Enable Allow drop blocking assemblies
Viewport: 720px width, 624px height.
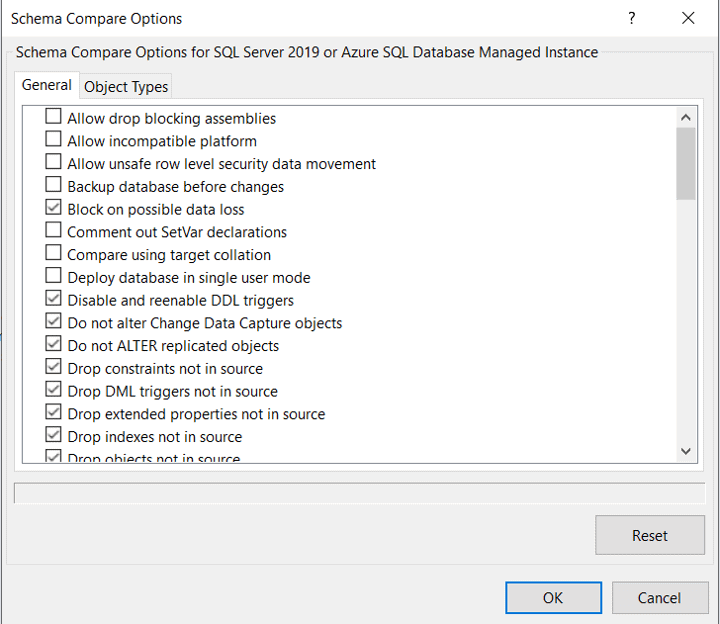(53, 116)
